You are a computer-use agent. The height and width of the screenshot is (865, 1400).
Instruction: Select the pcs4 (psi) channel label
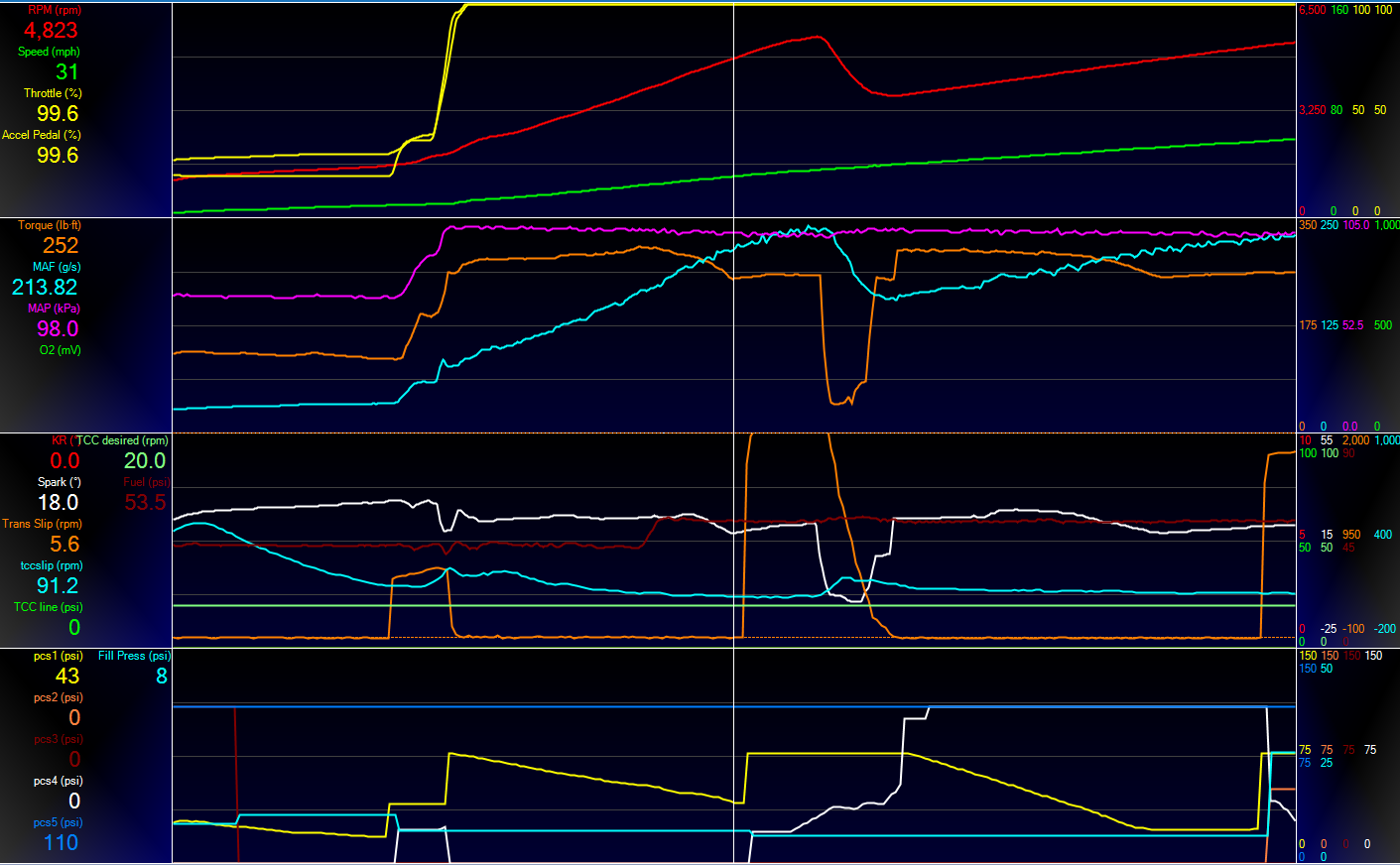pos(58,781)
